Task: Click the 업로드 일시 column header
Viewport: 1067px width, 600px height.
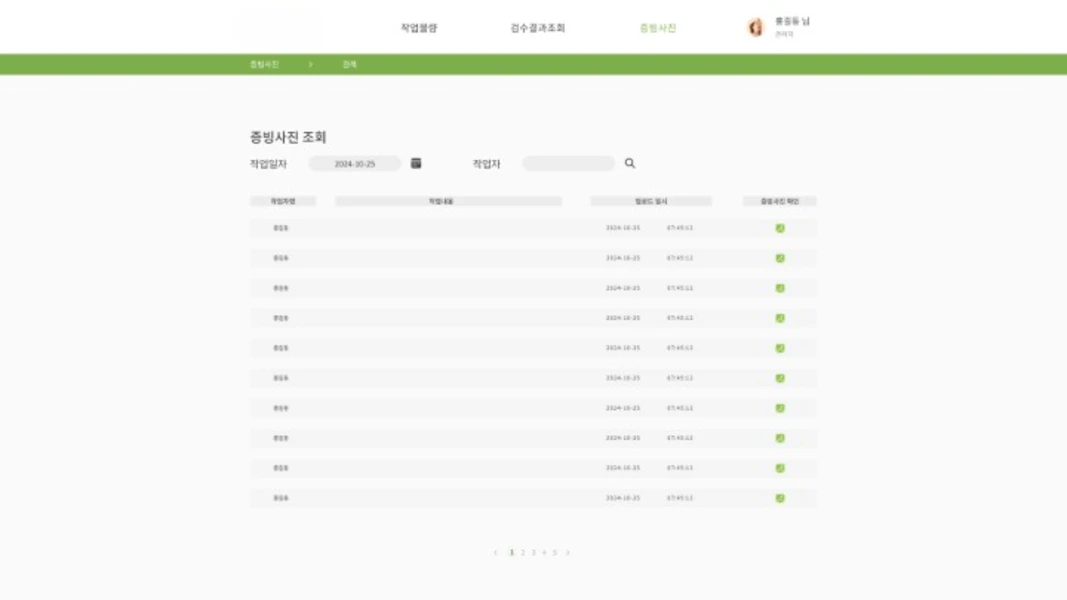Action: (651, 201)
